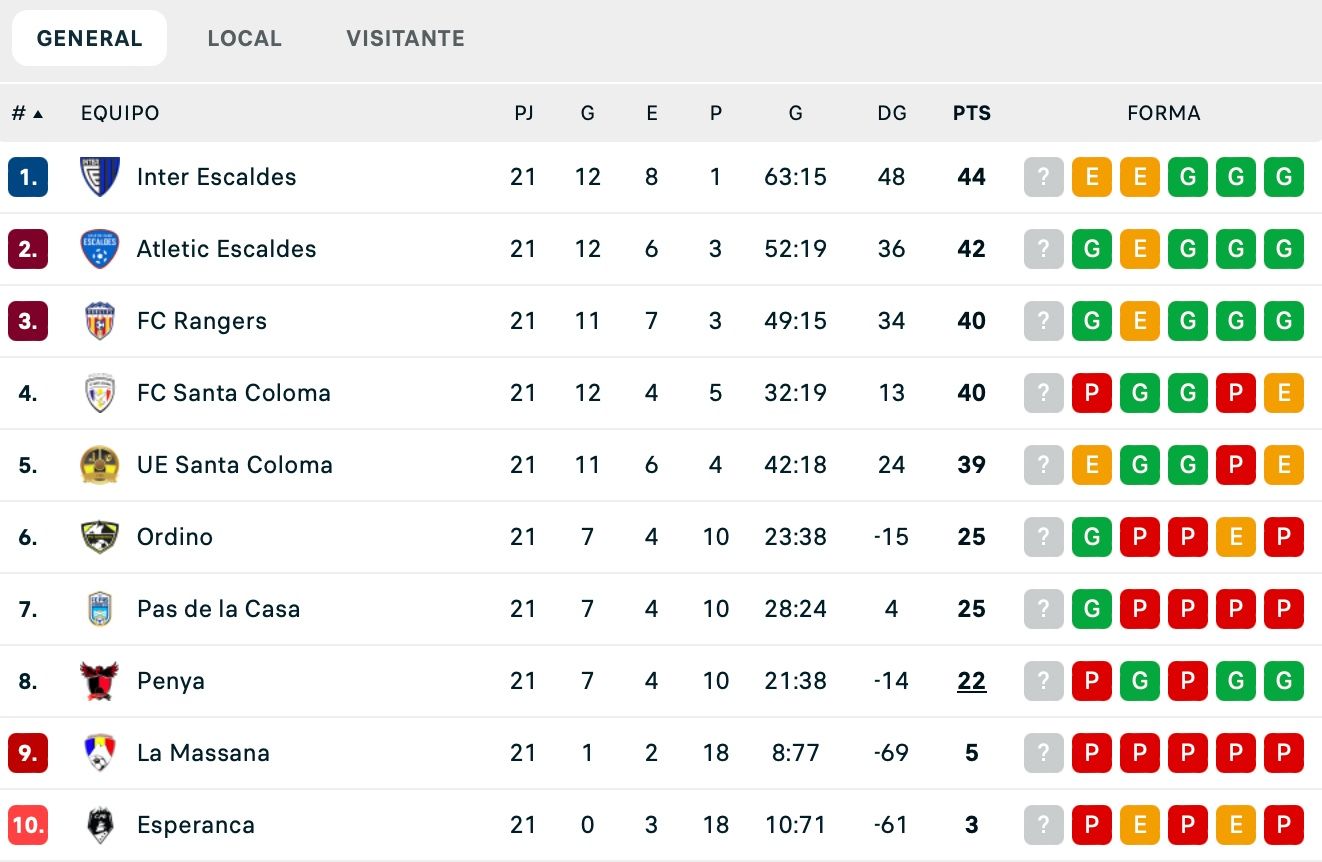Sort teams by the DG column
Screen dimensions: 1322x862
point(891,113)
